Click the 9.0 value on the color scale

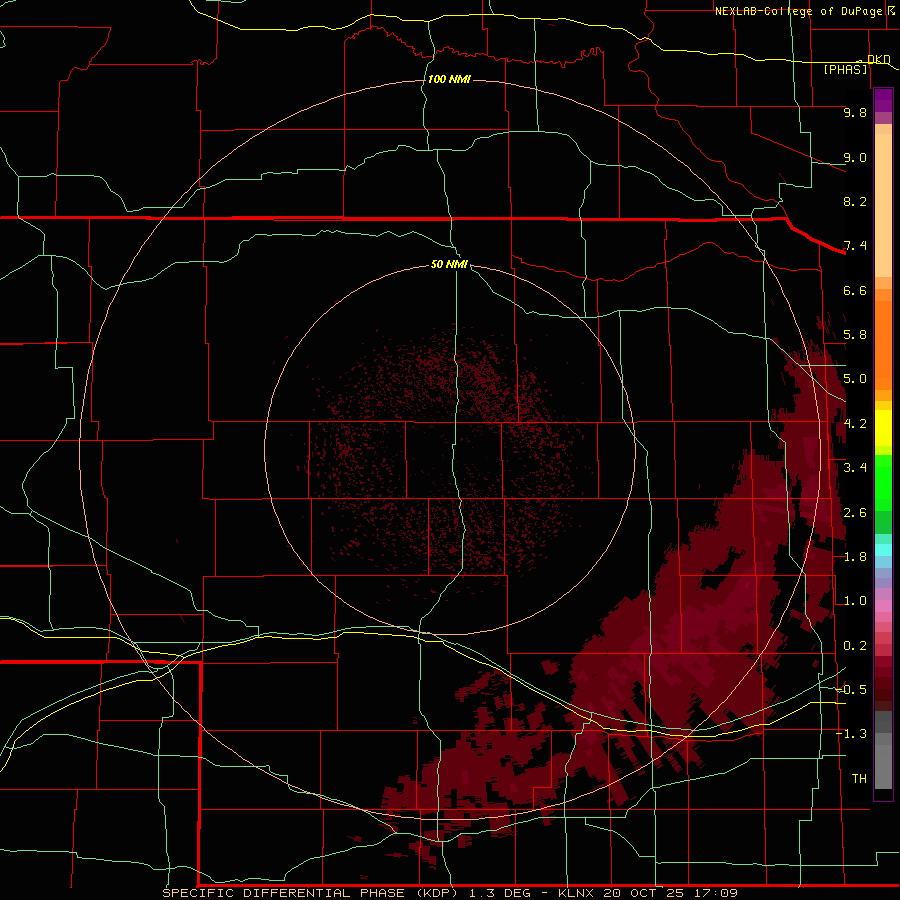pyautogui.click(x=855, y=157)
